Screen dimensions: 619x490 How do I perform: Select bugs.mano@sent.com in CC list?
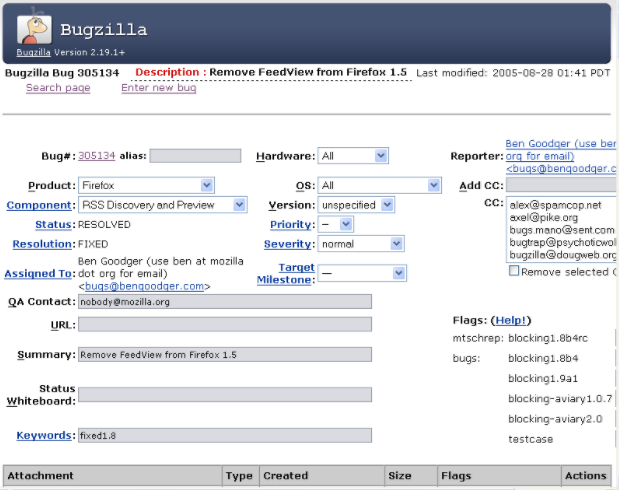point(562,230)
